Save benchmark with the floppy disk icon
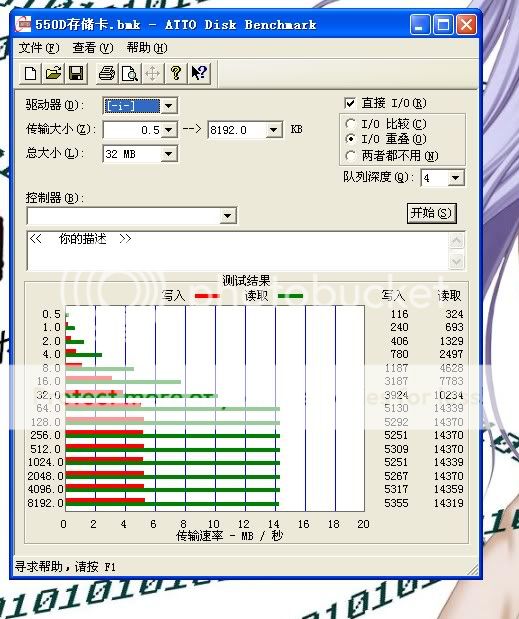 [x=76, y=73]
